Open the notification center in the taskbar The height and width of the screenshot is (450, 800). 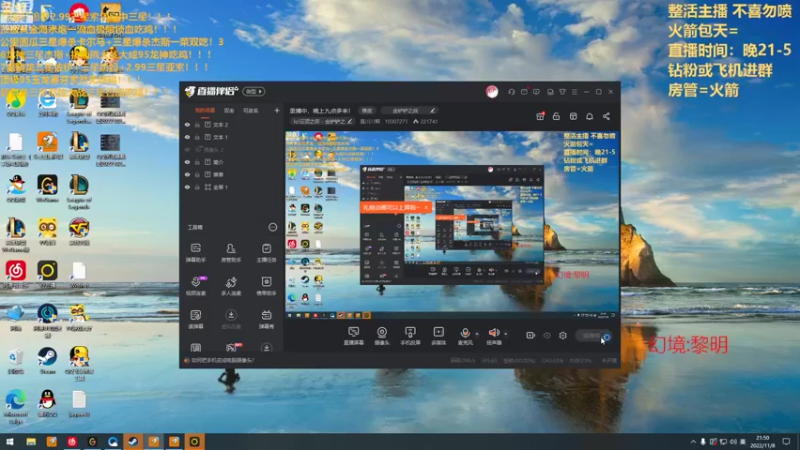(786, 442)
